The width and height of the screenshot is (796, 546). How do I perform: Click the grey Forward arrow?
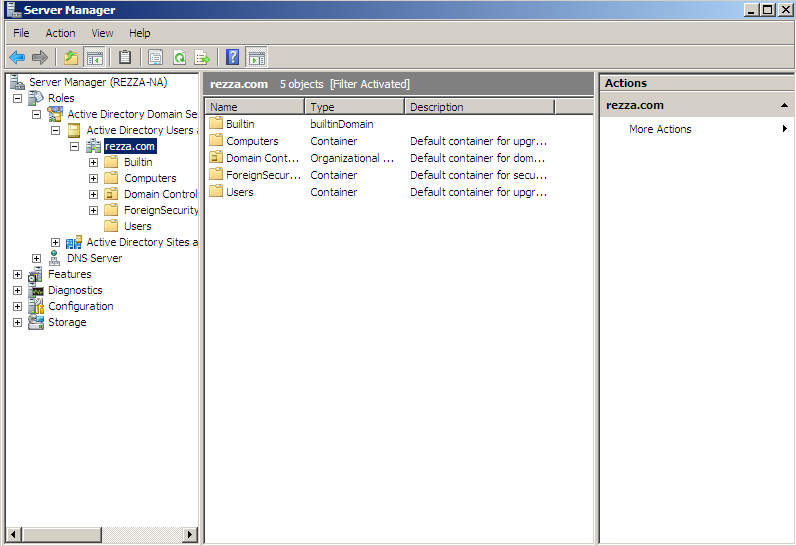(40, 57)
